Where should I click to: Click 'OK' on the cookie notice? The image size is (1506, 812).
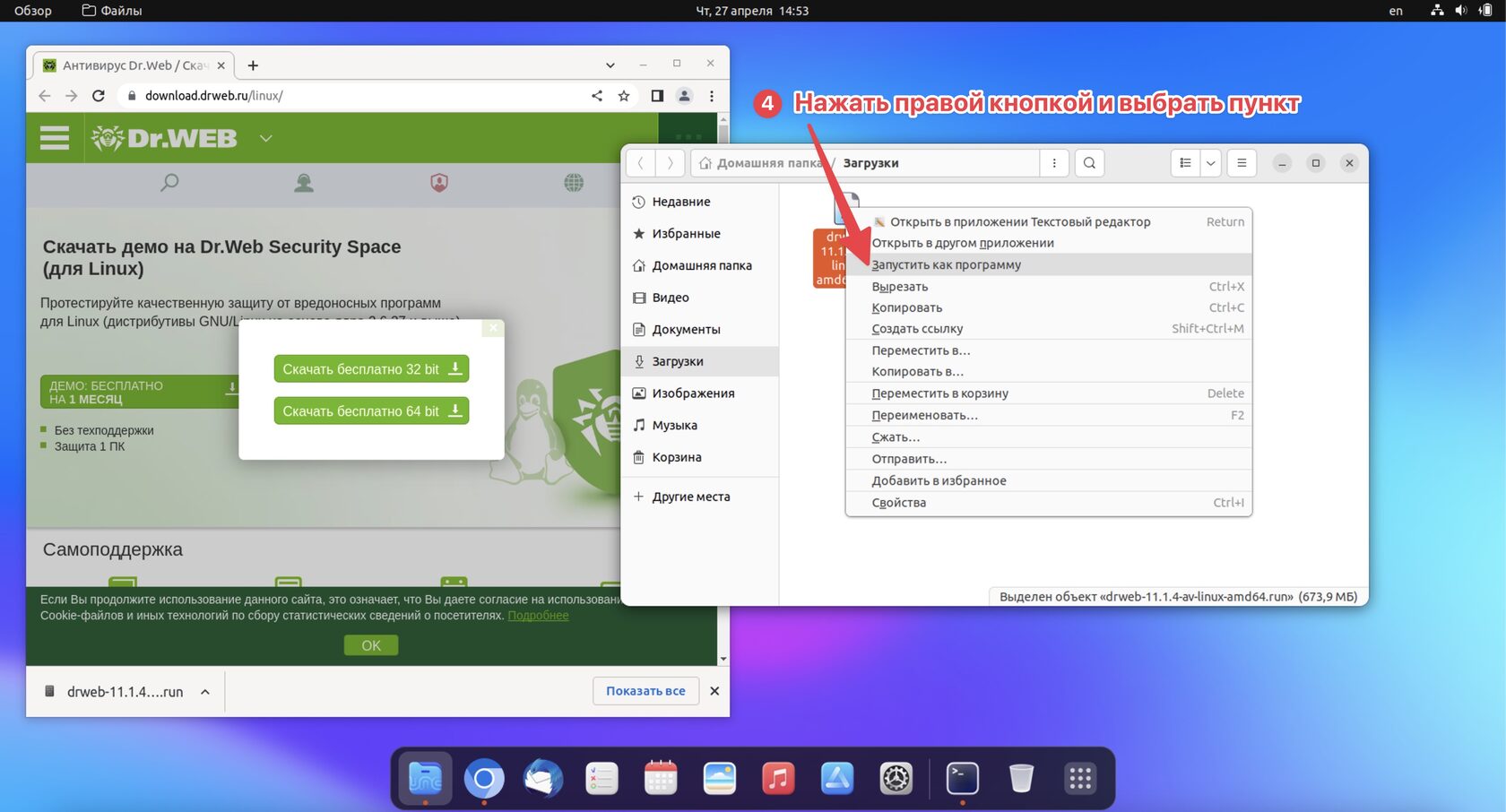[x=371, y=645]
